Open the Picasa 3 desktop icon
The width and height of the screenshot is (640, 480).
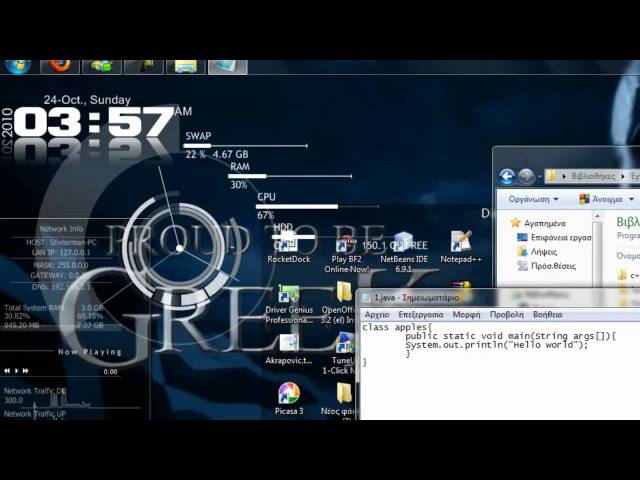(288, 393)
